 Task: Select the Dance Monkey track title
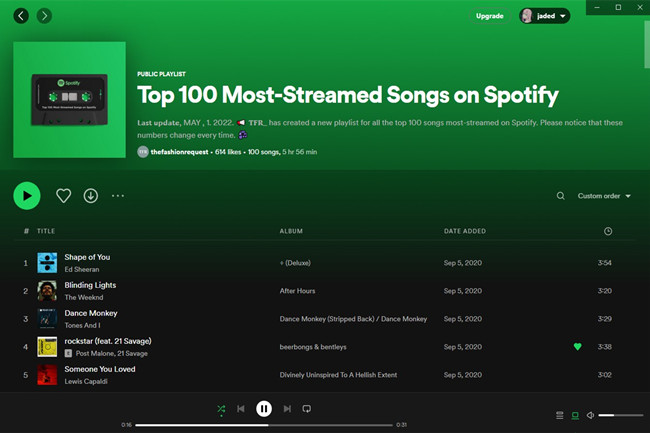(x=91, y=313)
